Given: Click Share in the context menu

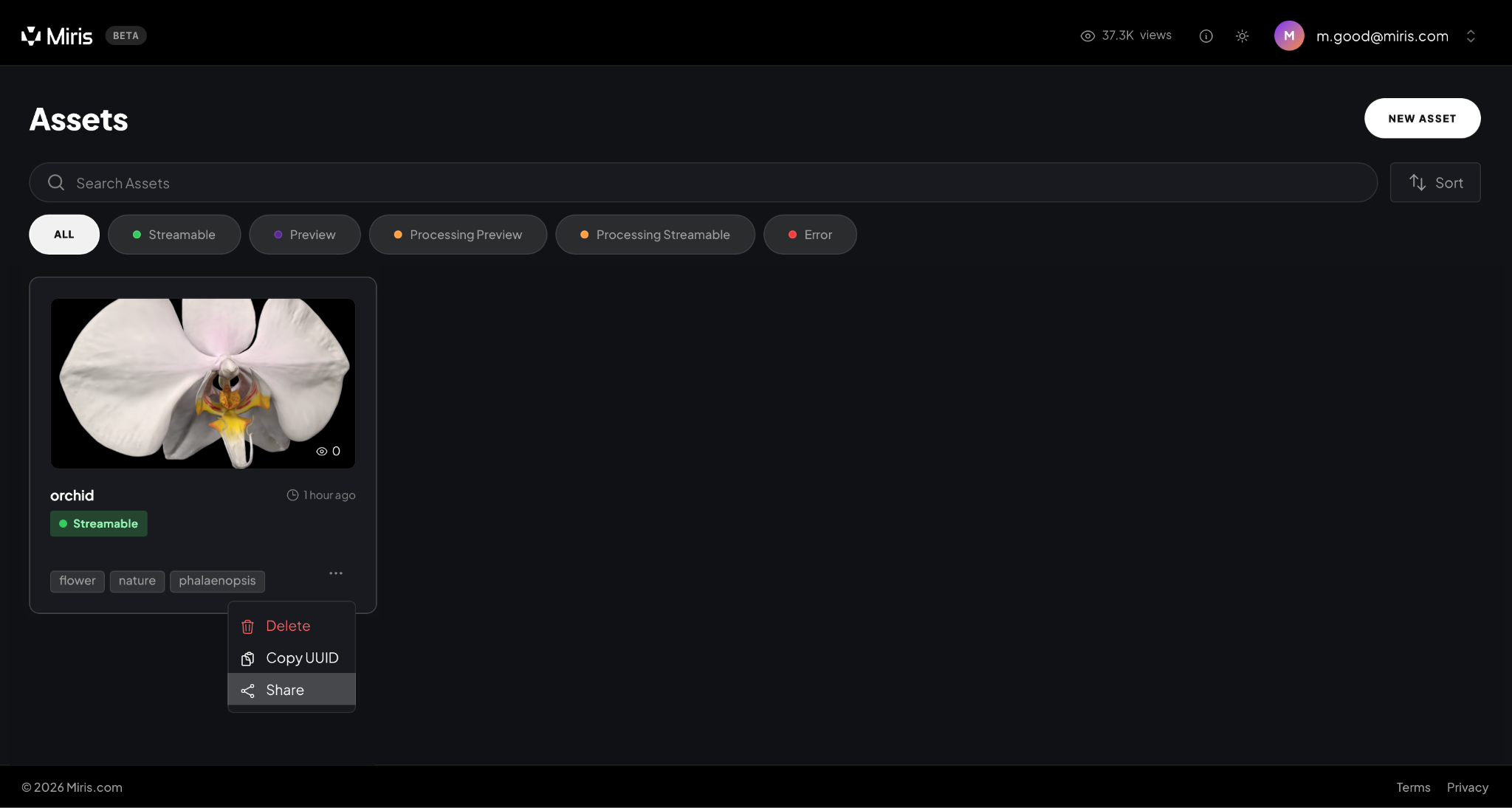Looking at the screenshot, I should click(x=285, y=690).
